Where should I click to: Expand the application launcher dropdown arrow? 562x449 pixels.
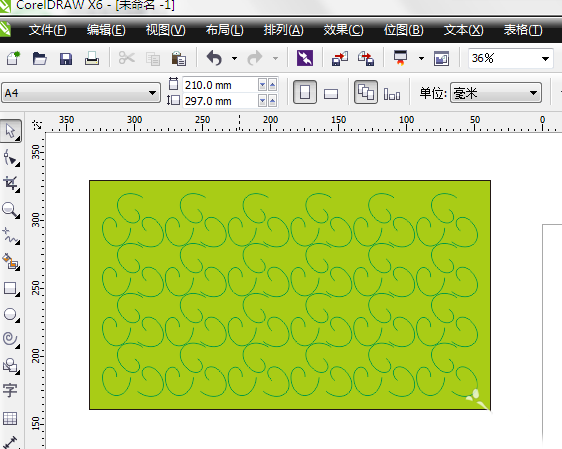pyautogui.click(x=421, y=58)
